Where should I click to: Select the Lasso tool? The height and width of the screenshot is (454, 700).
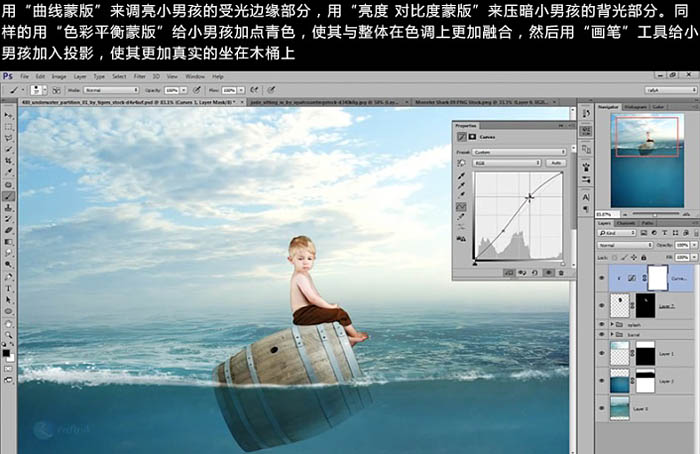coord(8,138)
